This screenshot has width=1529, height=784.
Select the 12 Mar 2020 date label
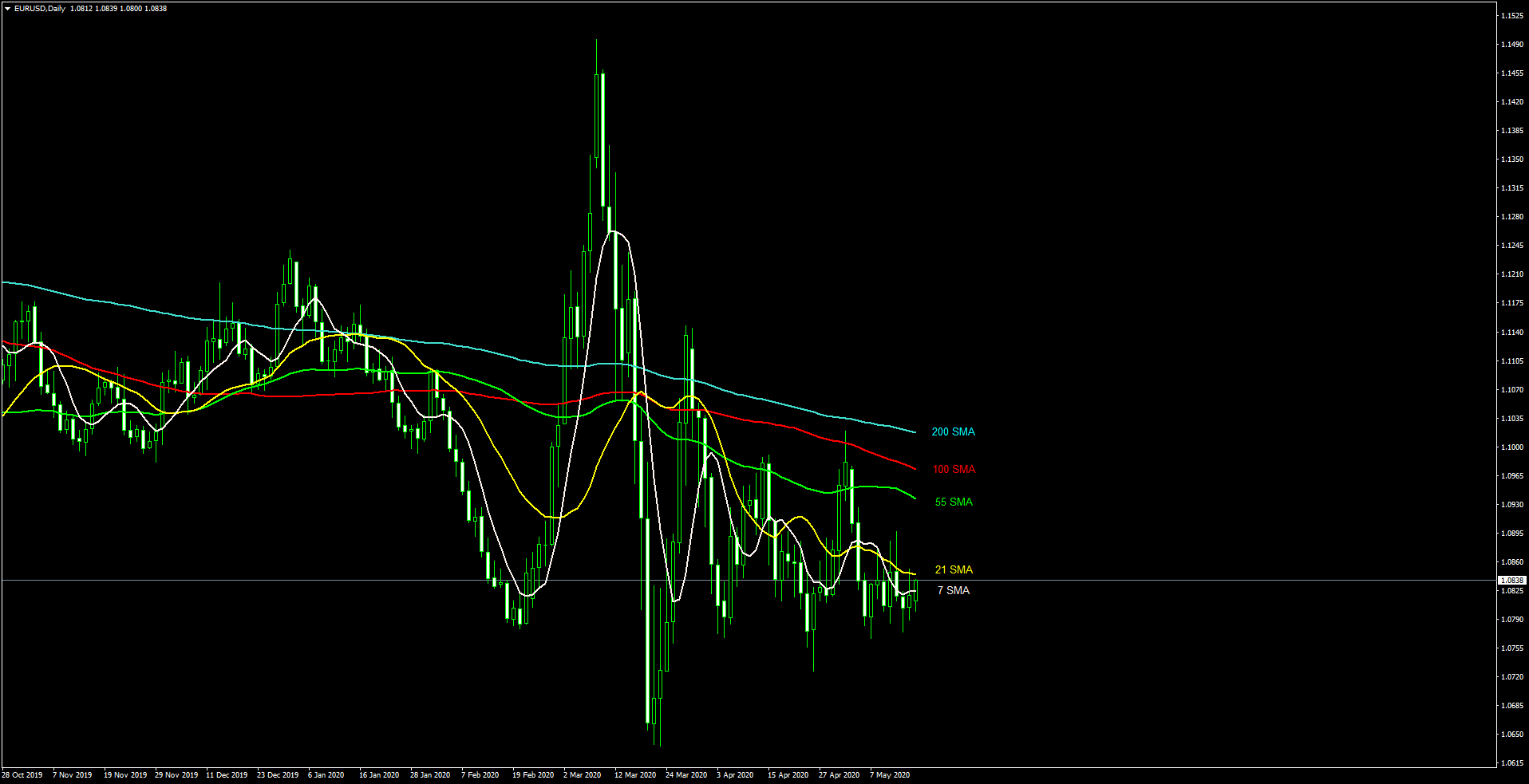[635, 775]
